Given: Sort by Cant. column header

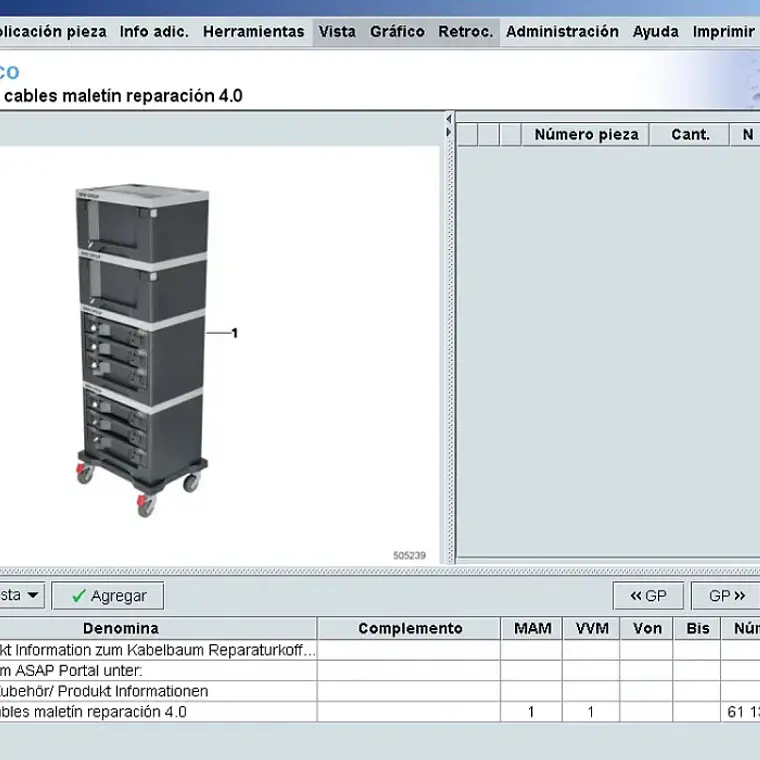Looking at the screenshot, I should pos(690,135).
